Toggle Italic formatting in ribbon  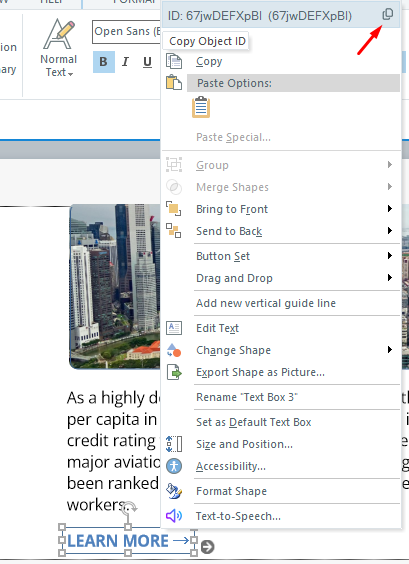(125, 62)
